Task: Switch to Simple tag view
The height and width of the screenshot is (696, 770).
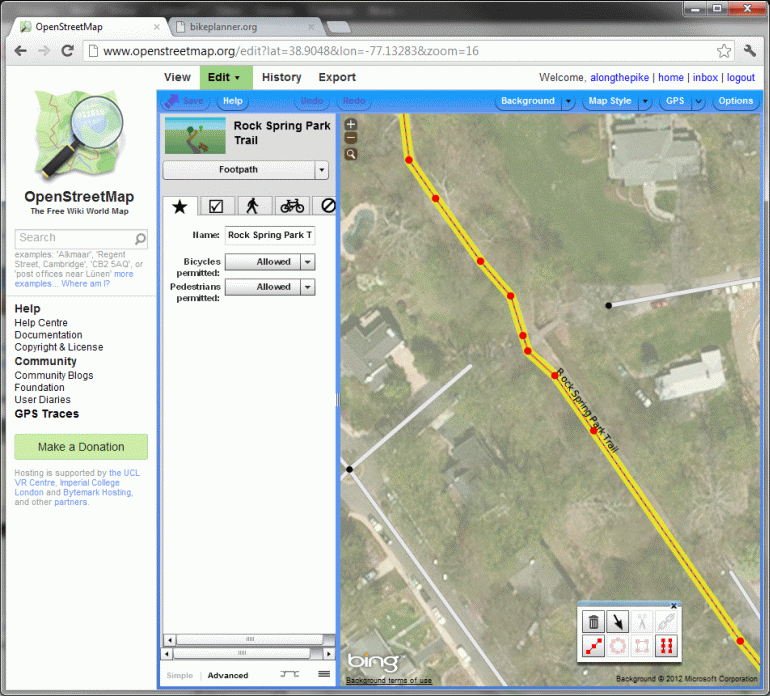Action: (x=180, y=675)
